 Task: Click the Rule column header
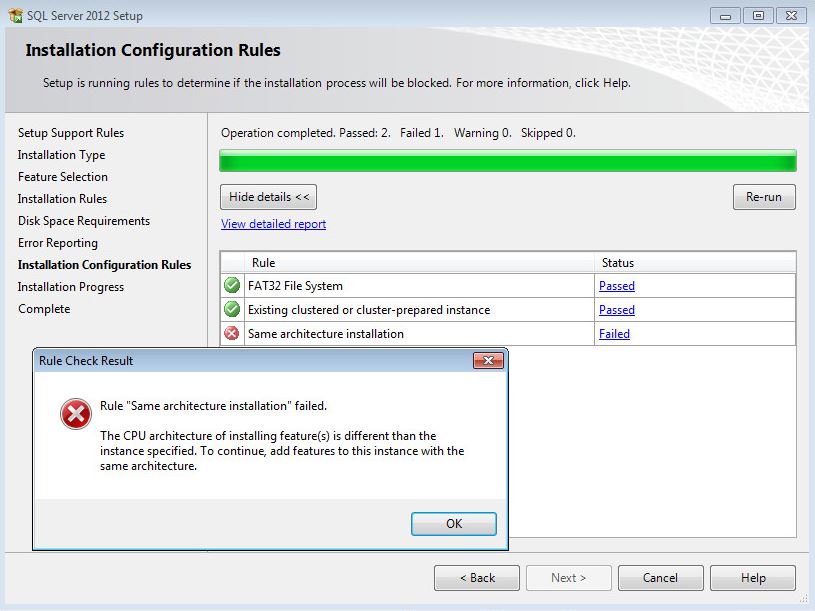(x=419, y=263)
